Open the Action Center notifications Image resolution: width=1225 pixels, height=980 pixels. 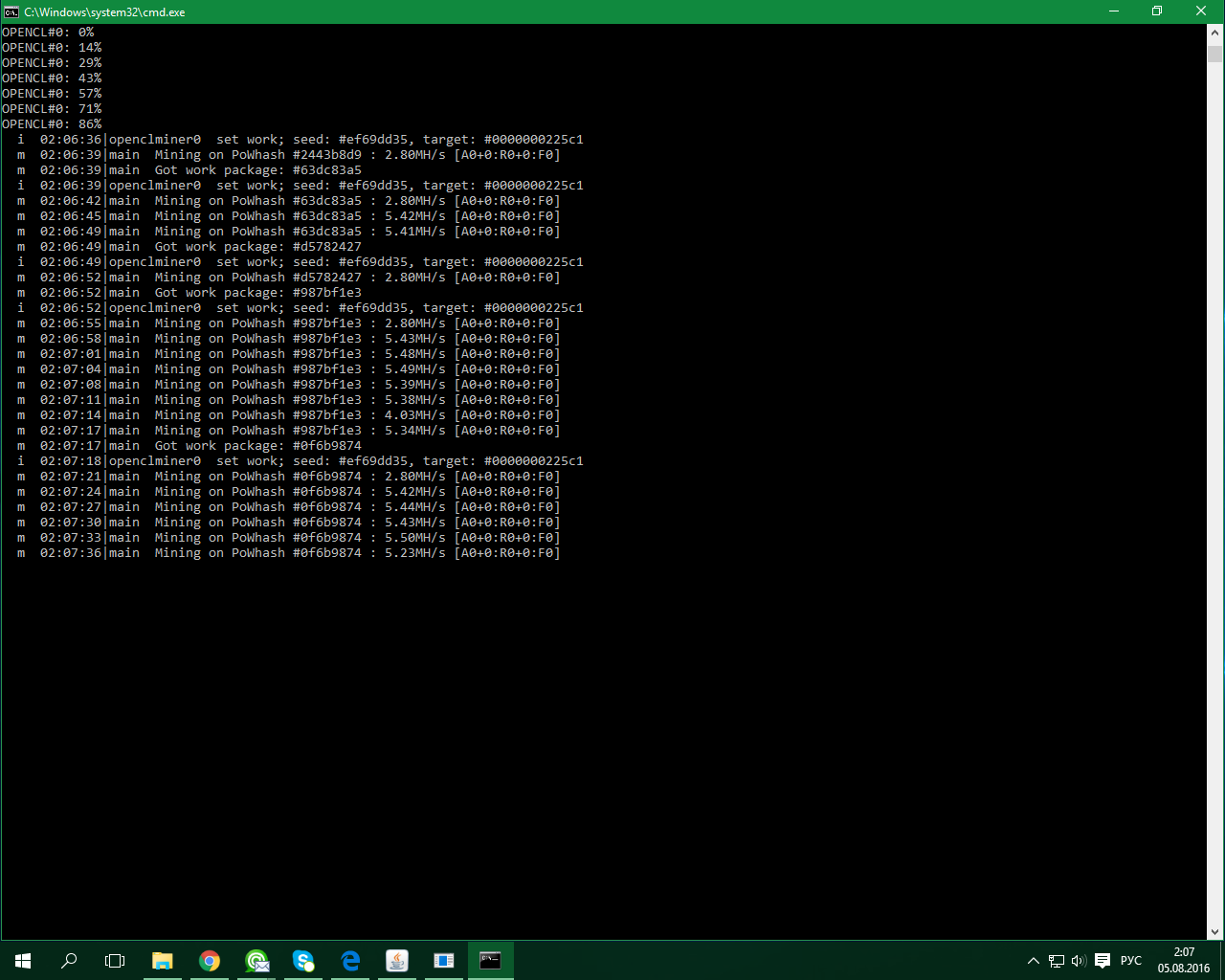point(1102,961)
